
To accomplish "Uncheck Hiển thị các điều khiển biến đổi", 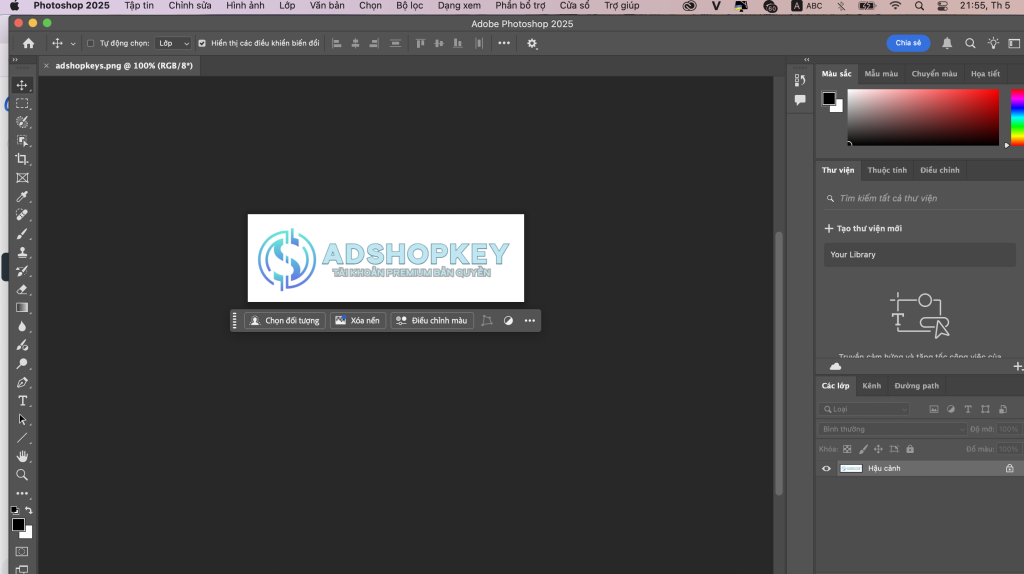I will pyautogui.click(x=202, y=44).
